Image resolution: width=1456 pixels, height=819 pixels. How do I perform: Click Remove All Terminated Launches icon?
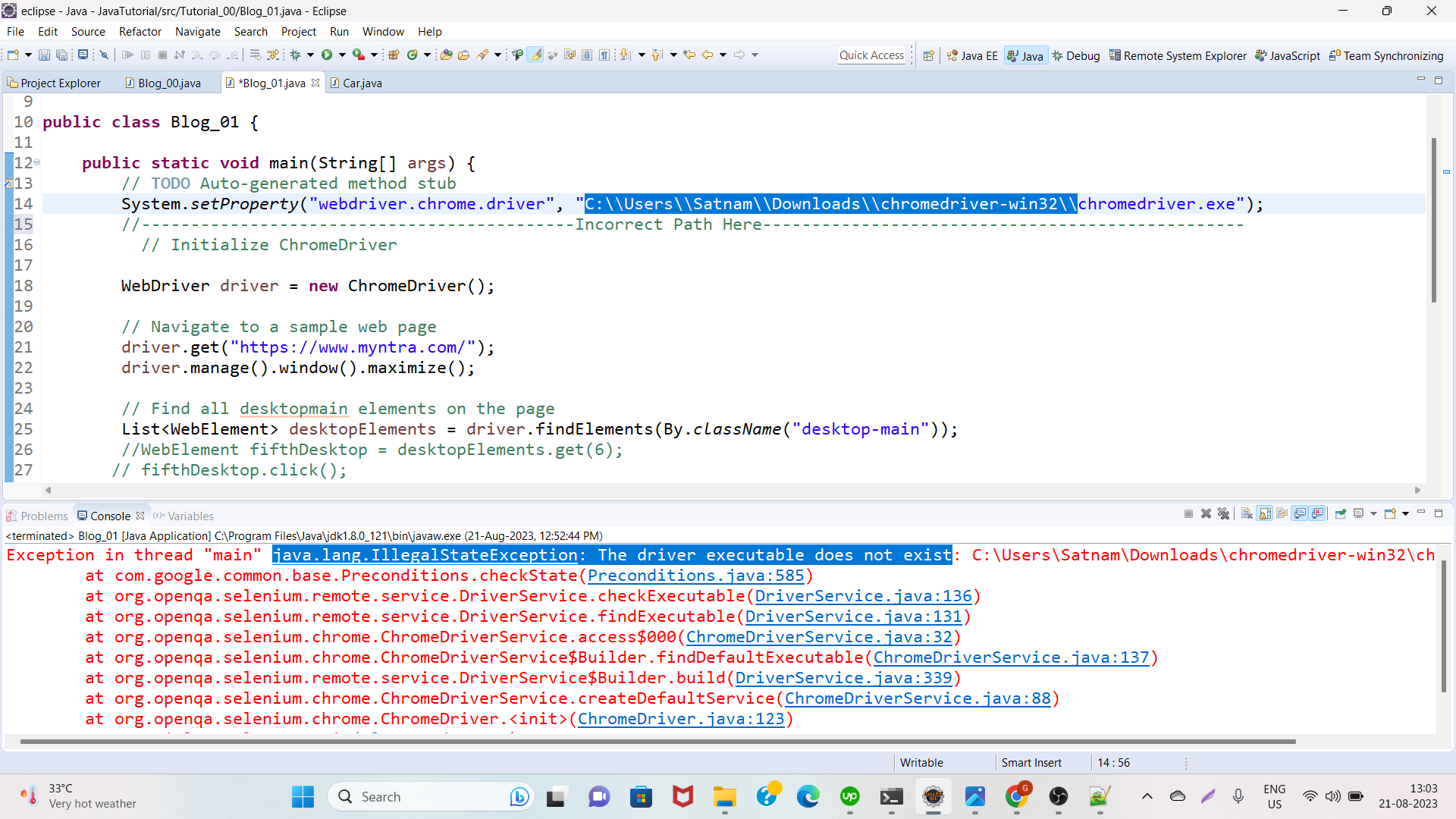1223,514
